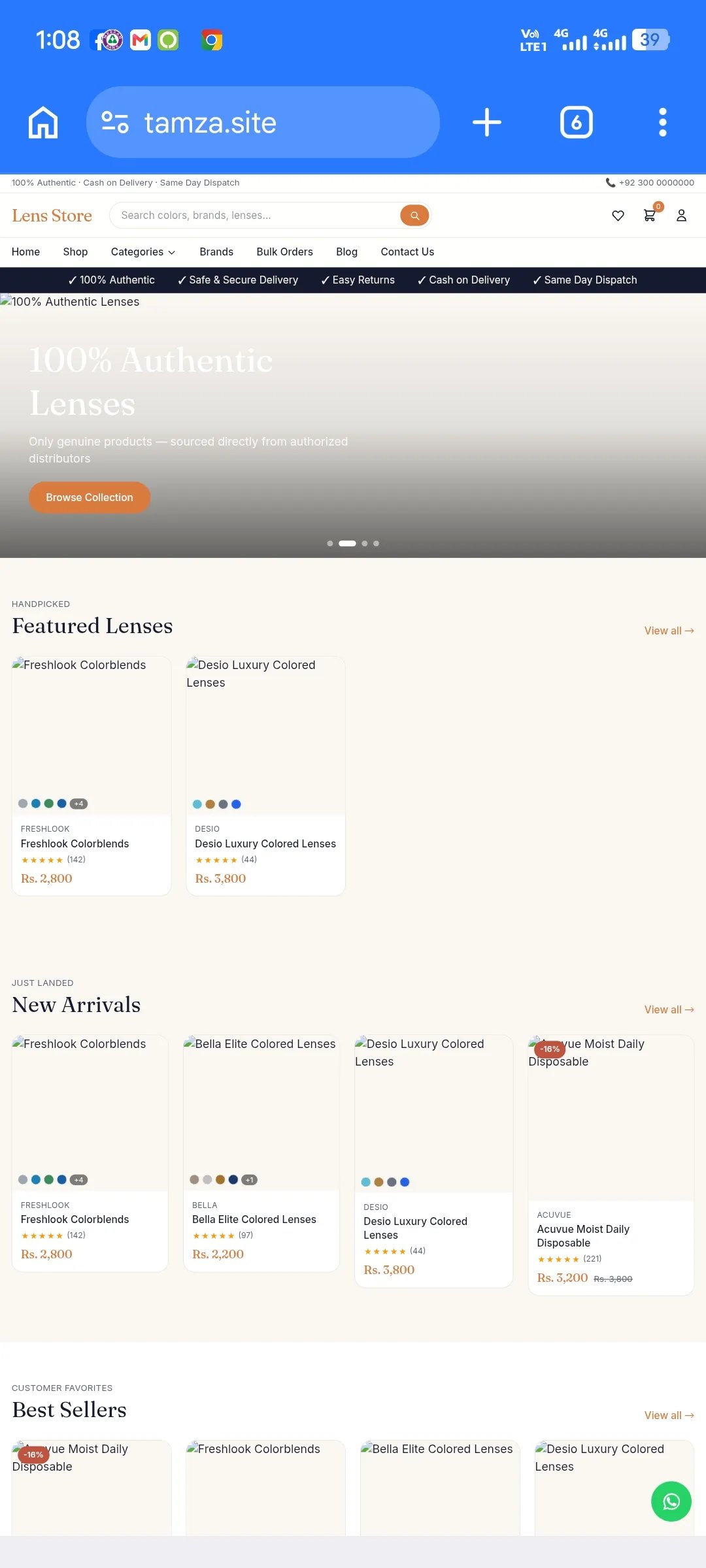
Task: Click the Rs. 2,200 Bella Elite price
Action: click(218, 1254)
